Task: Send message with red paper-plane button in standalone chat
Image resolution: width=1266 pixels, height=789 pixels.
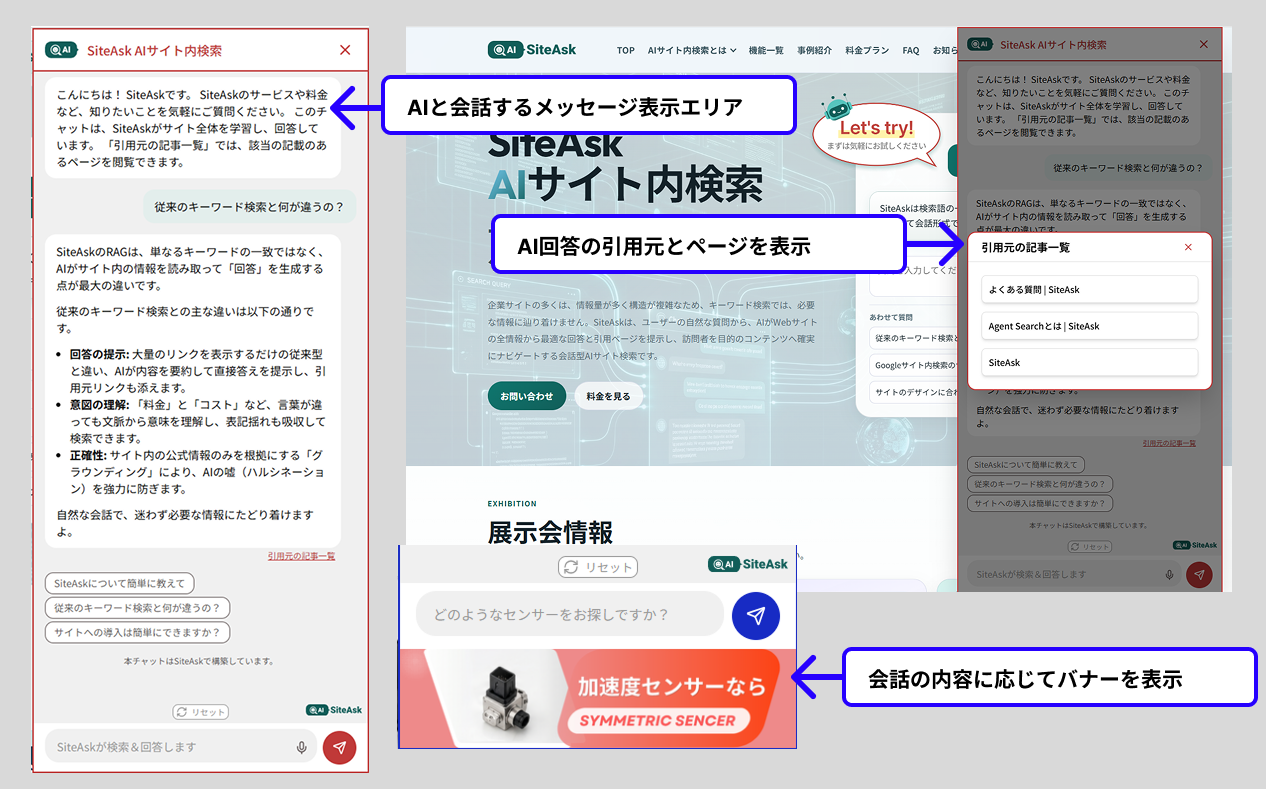Action: point(340,747)
